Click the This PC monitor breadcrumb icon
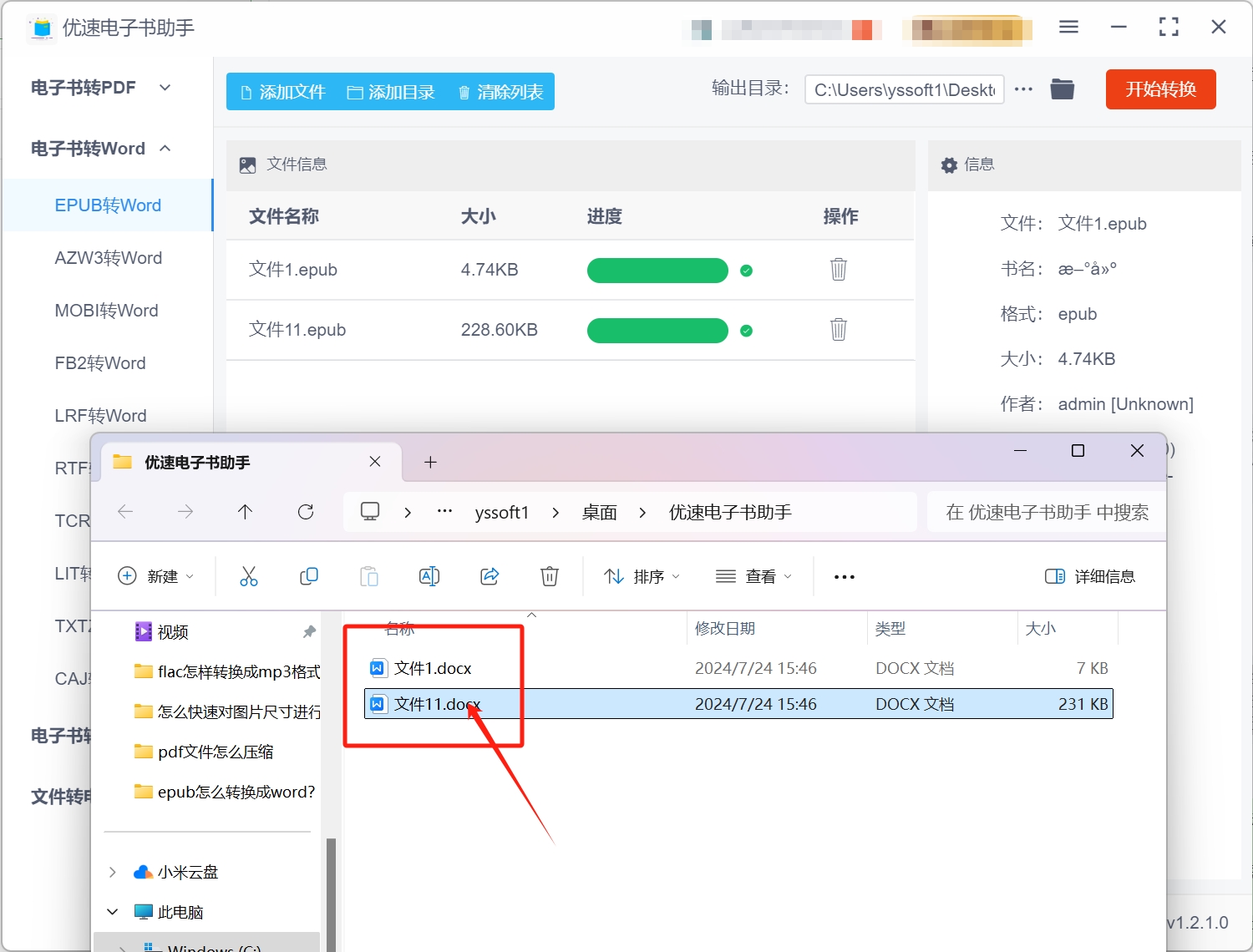 (370, 512)
